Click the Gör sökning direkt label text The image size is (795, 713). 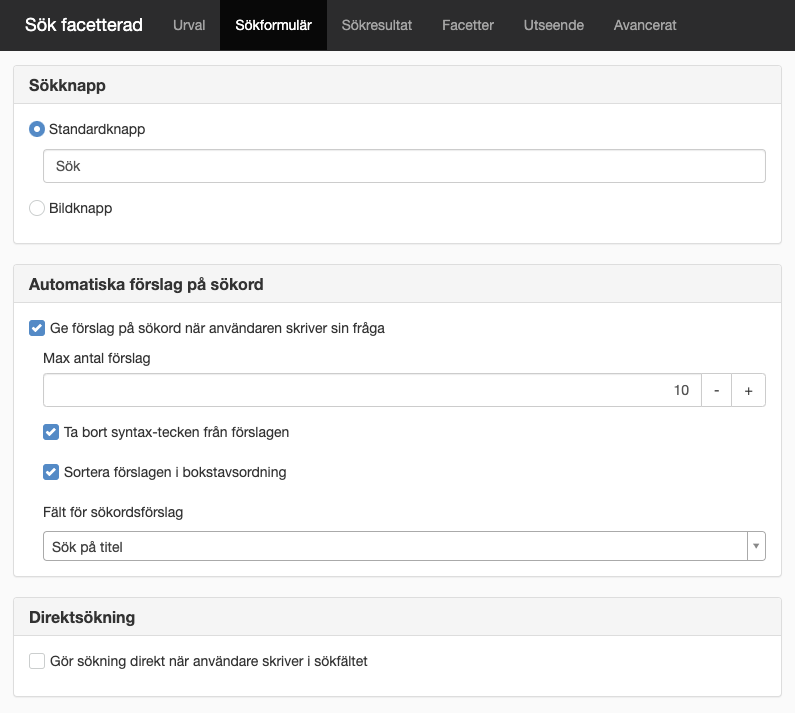point(208,661)
